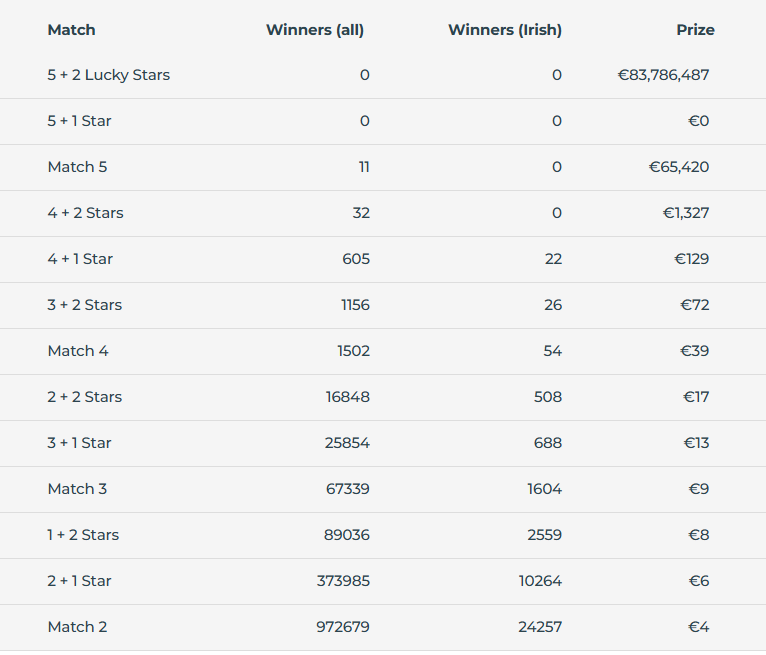Image resolution: width=766 pixels, height=655 pixels.
Task: Click the Match 5 row label
Action: point(77,167)
